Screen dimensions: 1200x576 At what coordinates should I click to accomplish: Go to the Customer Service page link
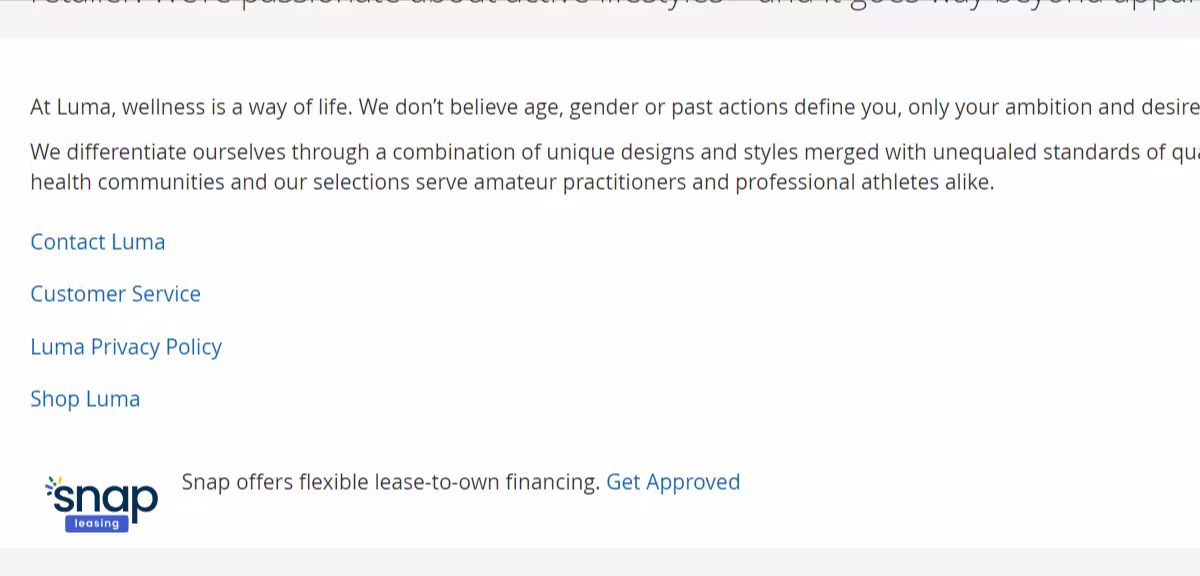(x=115, y=294)
